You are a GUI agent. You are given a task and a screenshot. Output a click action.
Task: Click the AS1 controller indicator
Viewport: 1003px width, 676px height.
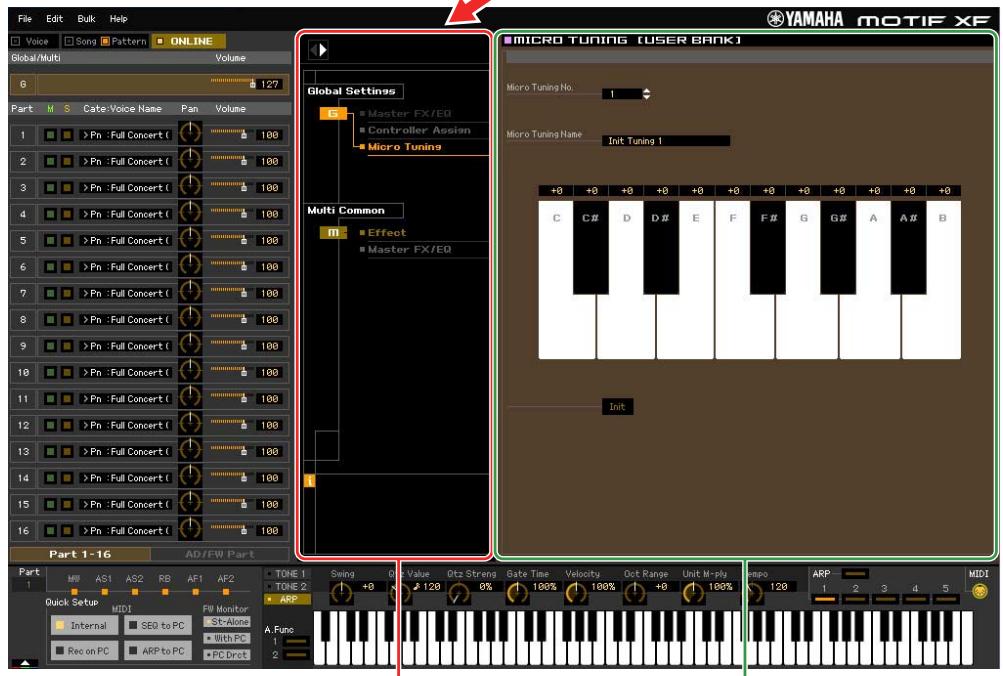(104, 592)
